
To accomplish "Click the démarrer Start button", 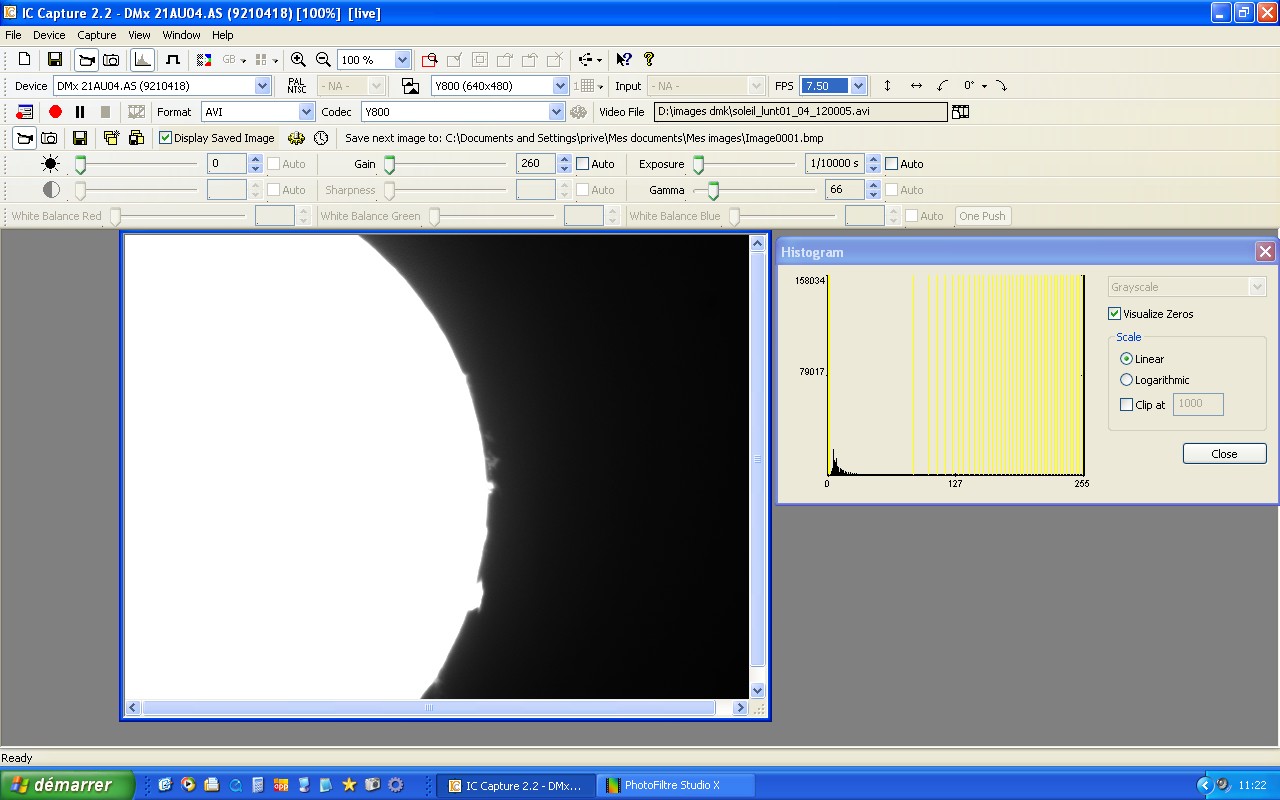I will [x=67, y=785].
